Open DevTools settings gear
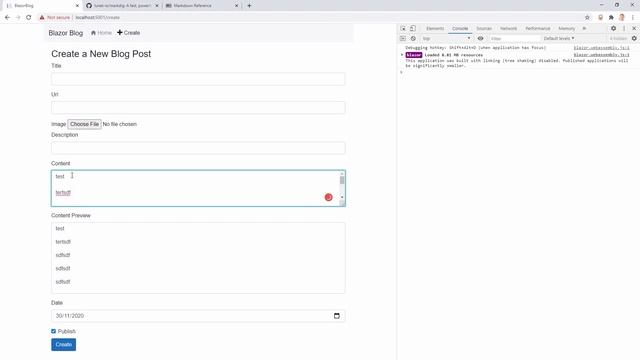The width and height of the screenshot is (640, 360). (613, 29)
